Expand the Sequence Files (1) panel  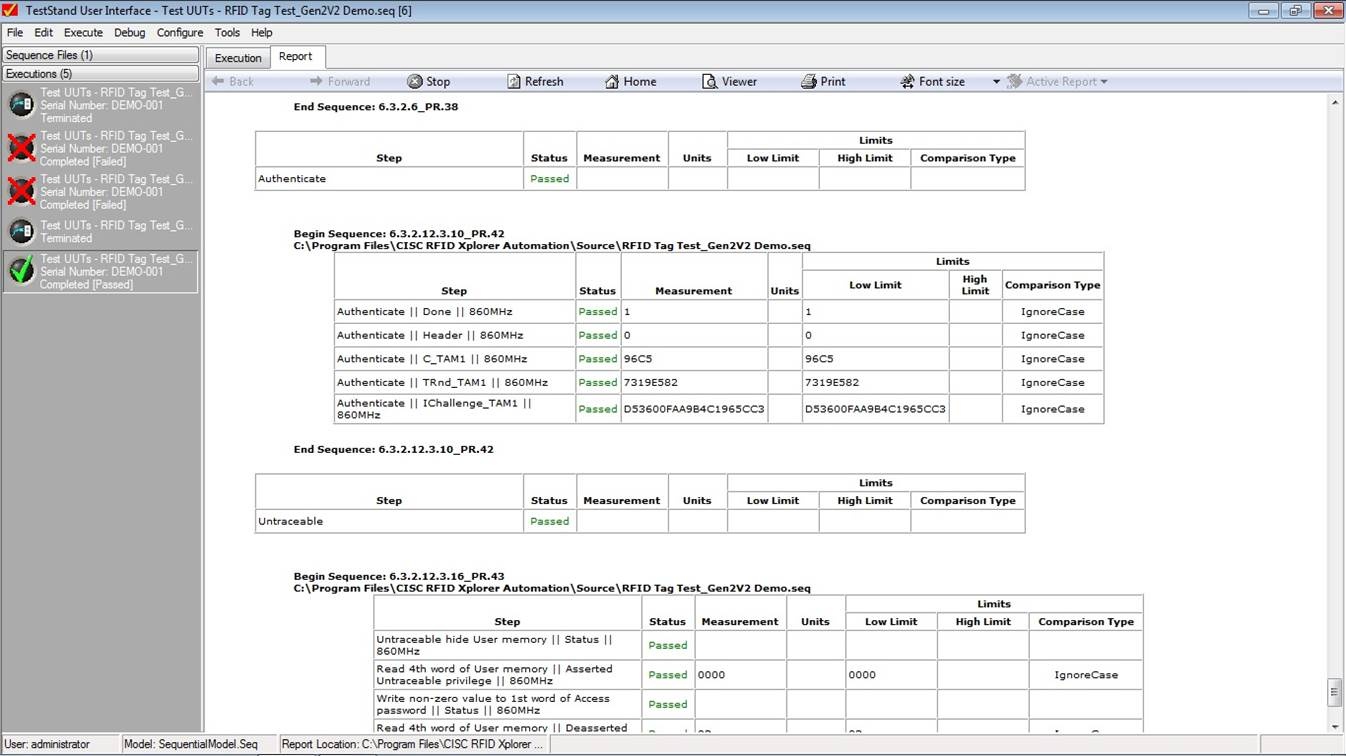100,55
